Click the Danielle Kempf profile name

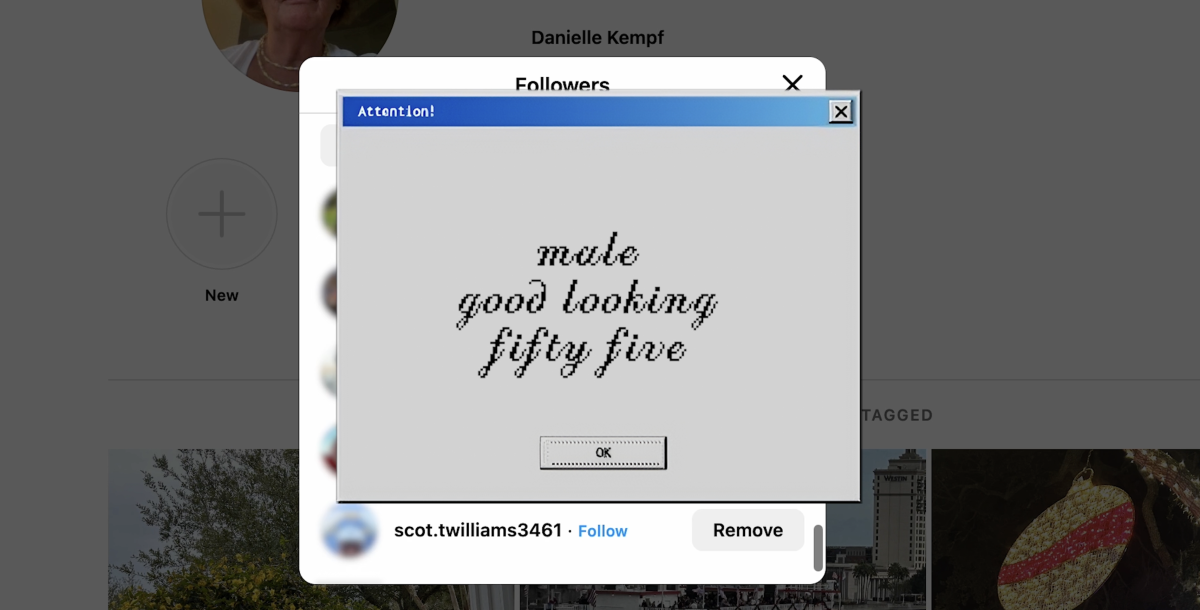coord(597,38)
